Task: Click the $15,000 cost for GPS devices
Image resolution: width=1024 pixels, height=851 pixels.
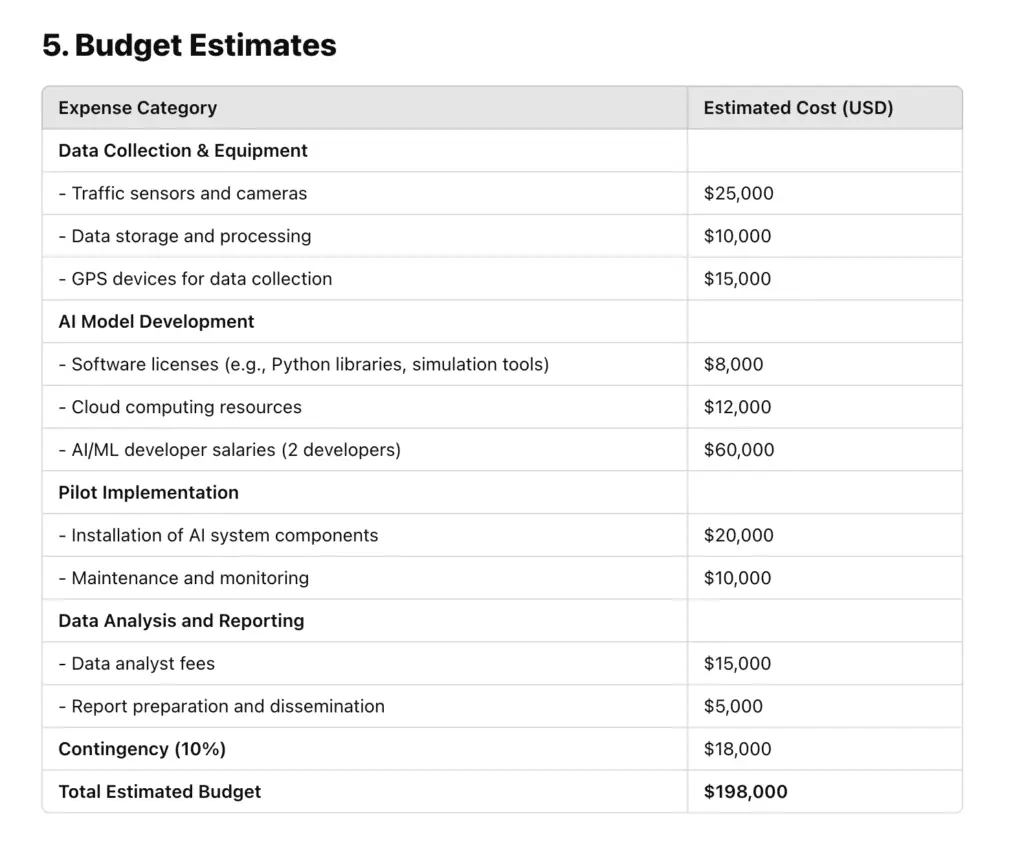Action: click(x=737, y=279)
